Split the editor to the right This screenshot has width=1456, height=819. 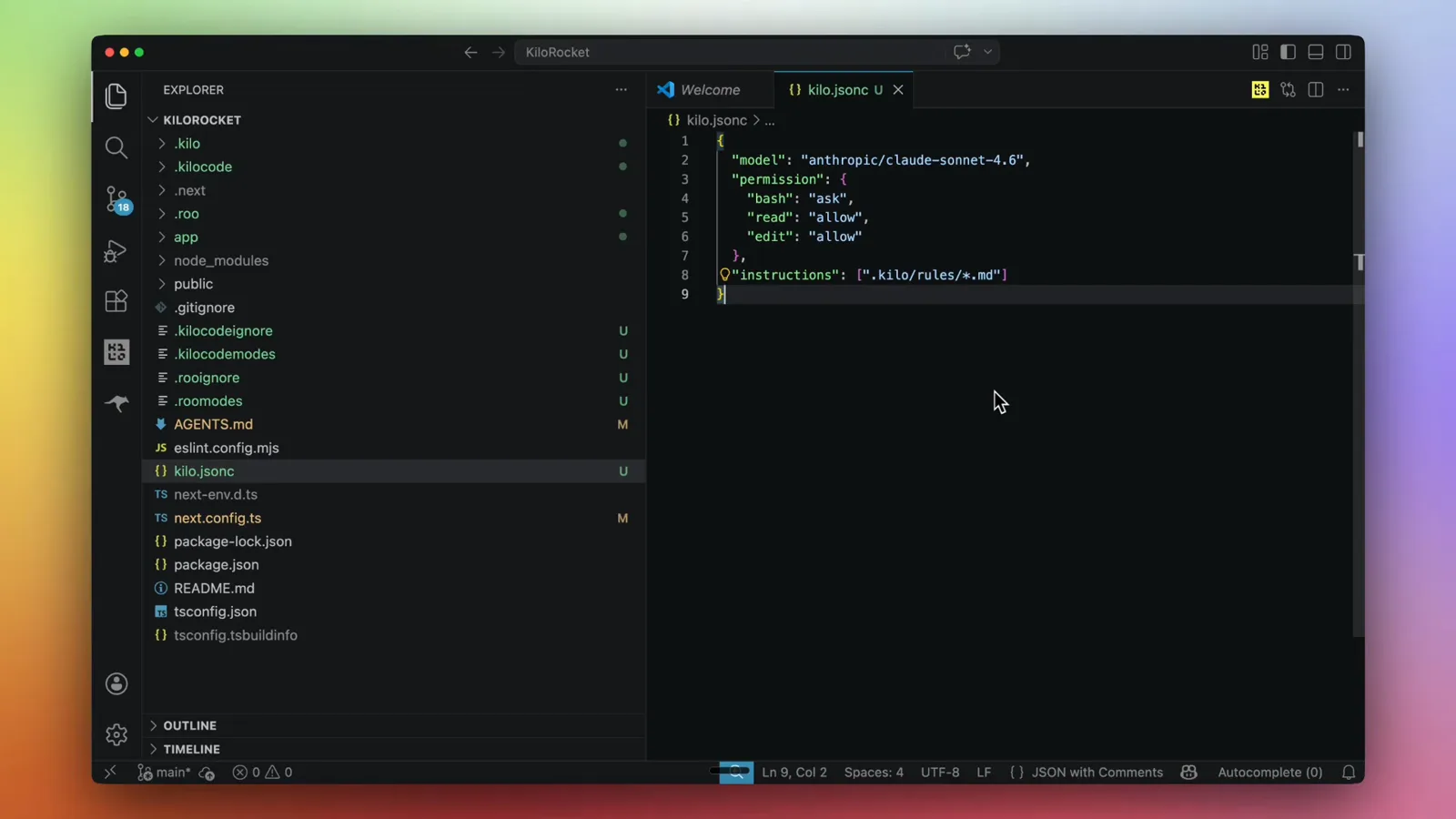(x=1316, y=89)
